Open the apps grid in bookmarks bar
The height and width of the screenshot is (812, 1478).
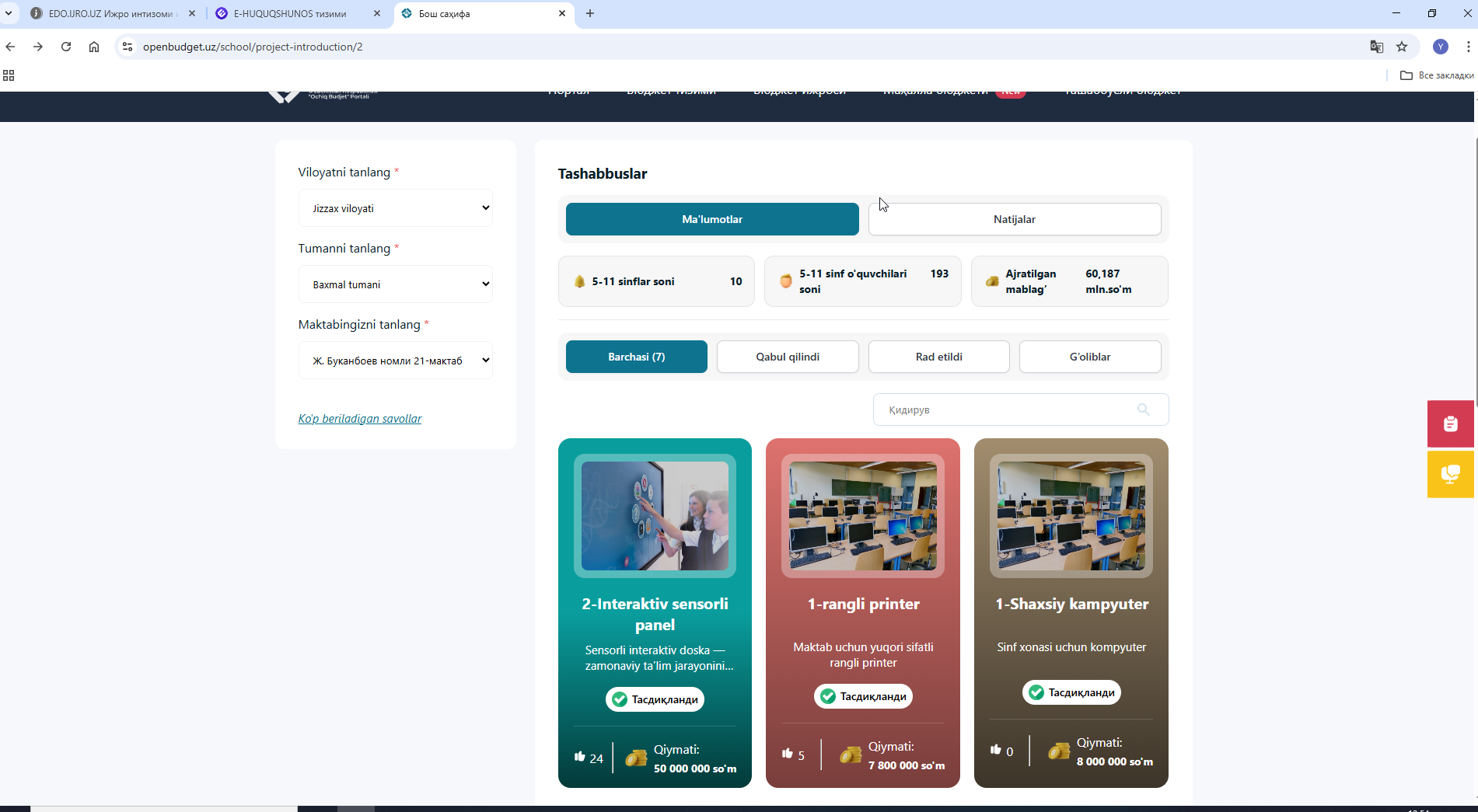click(9, 75)
